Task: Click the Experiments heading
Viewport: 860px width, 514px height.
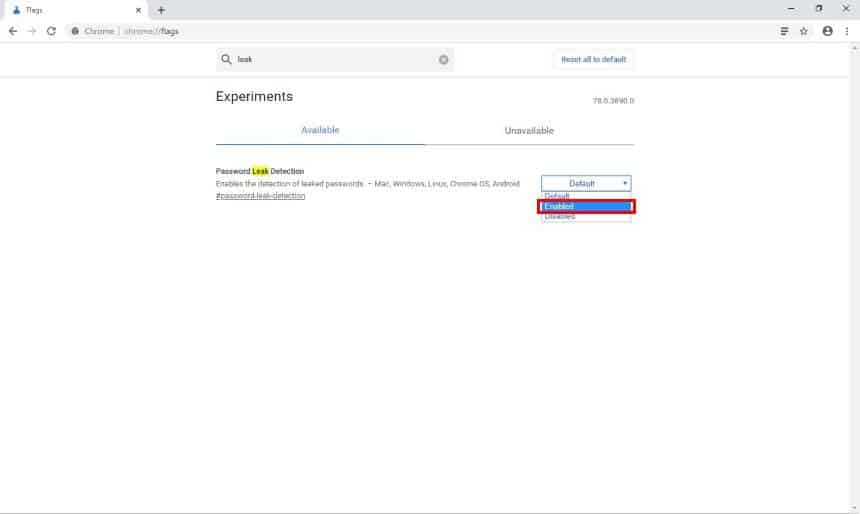Action: pos(254,97)
